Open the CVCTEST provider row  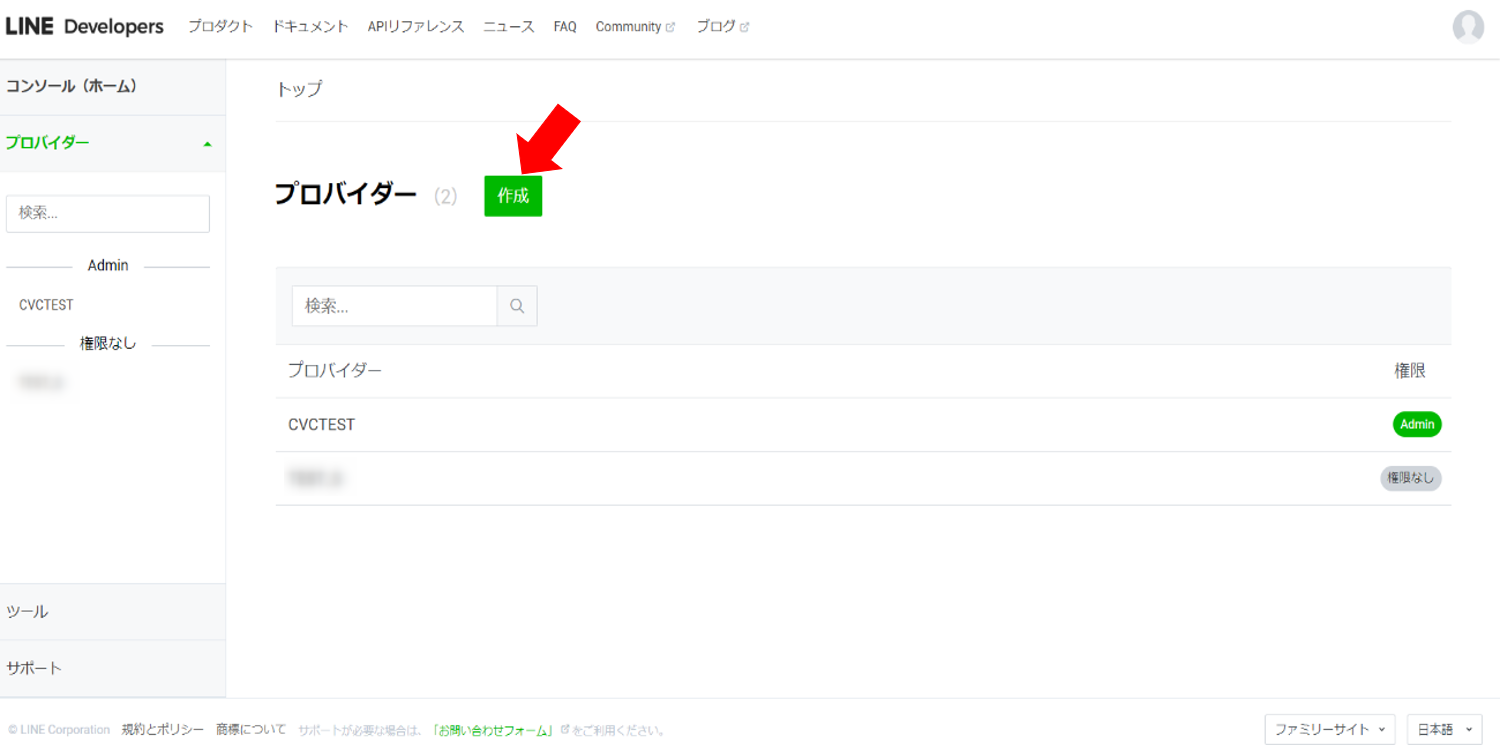coord(863,425)
